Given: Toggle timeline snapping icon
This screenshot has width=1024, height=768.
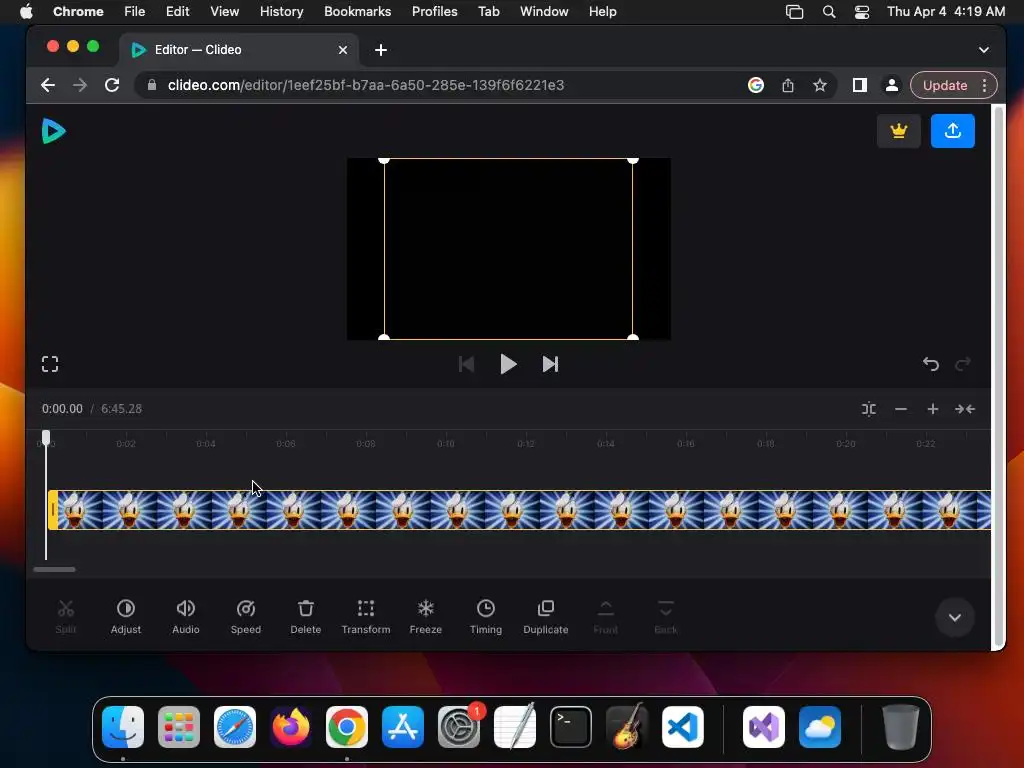Looking at the screenshot, I should pos(869,409).
